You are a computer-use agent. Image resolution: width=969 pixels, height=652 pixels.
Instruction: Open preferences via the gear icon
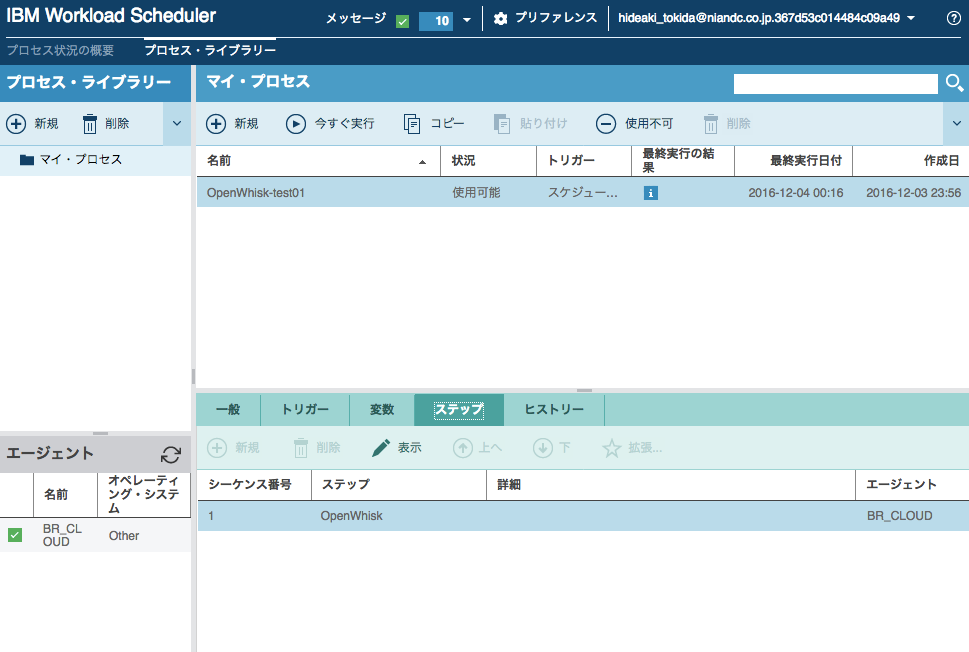[x=501, y=19]
